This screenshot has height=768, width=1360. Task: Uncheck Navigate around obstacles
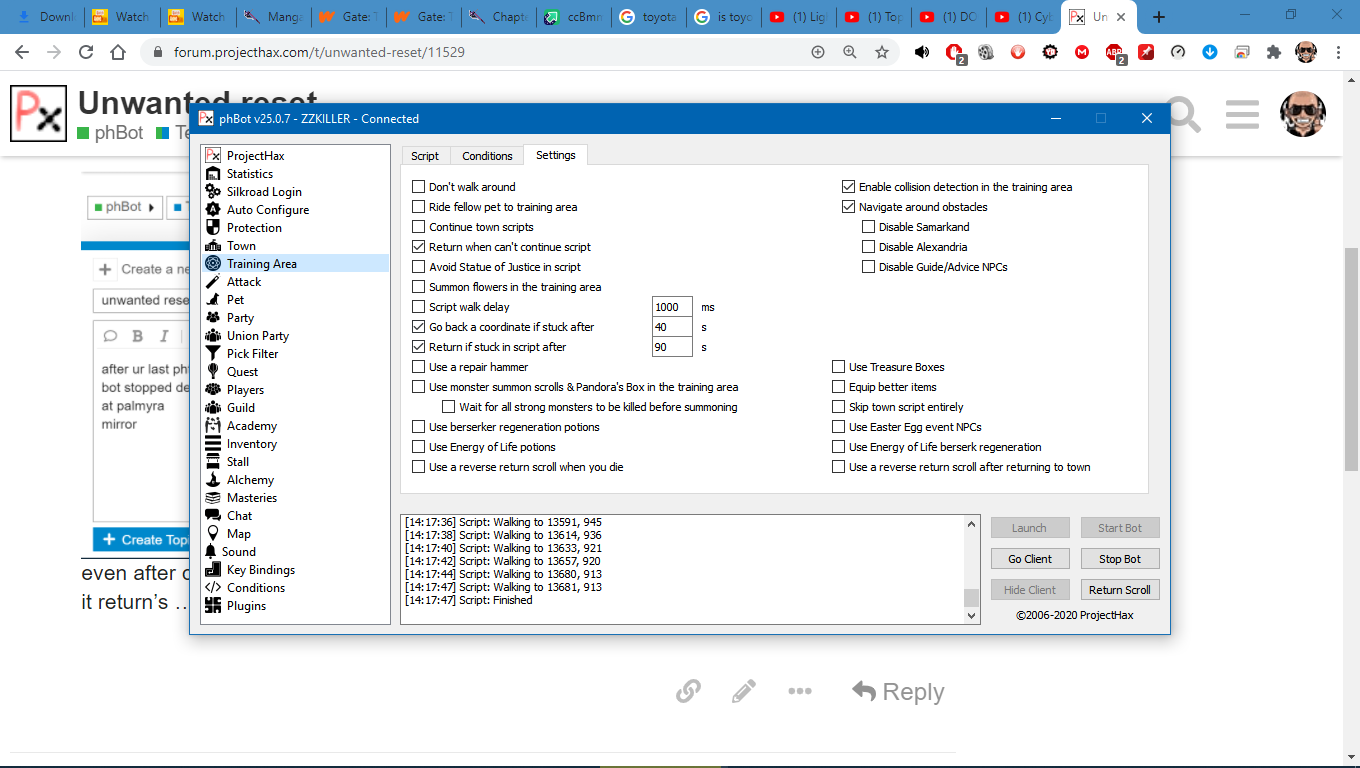click(x=849, y=207)
